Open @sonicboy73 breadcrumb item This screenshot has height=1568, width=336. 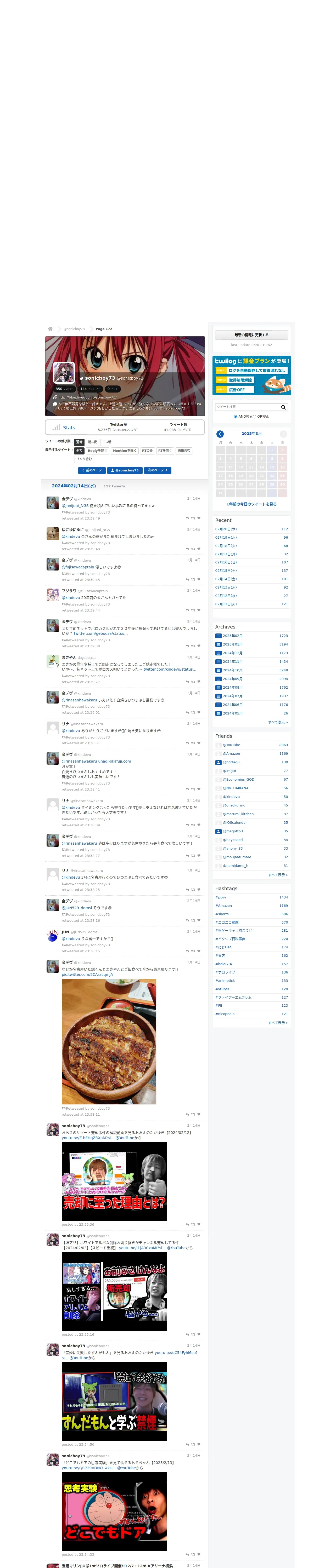pyautogui.click(x=74, y=329)
